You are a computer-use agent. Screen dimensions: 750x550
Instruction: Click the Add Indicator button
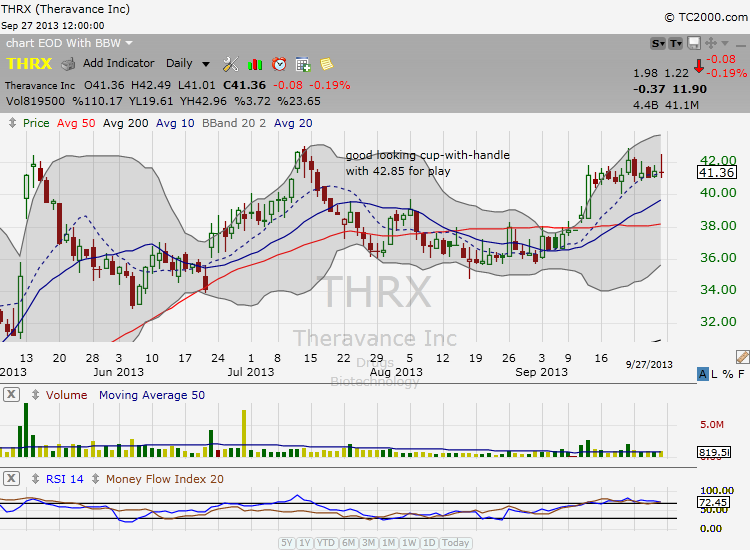click(119, 63)
